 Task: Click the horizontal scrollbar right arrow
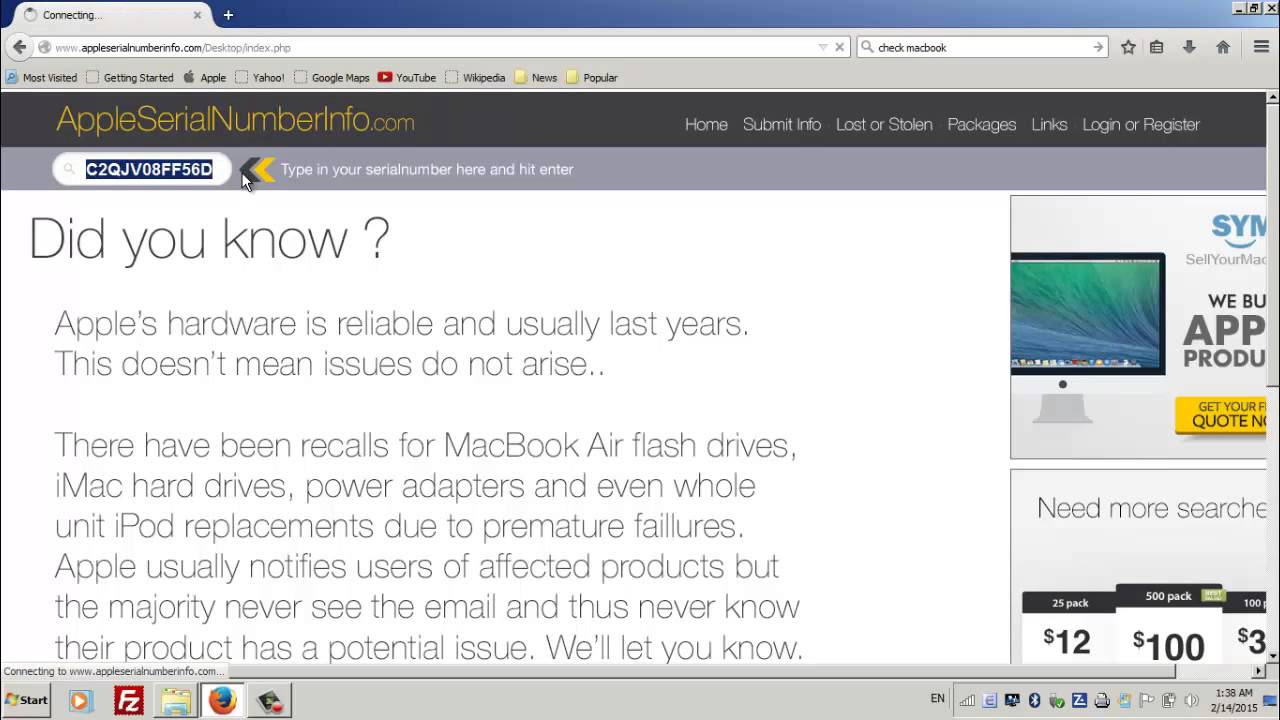(x=1259, y=671)
